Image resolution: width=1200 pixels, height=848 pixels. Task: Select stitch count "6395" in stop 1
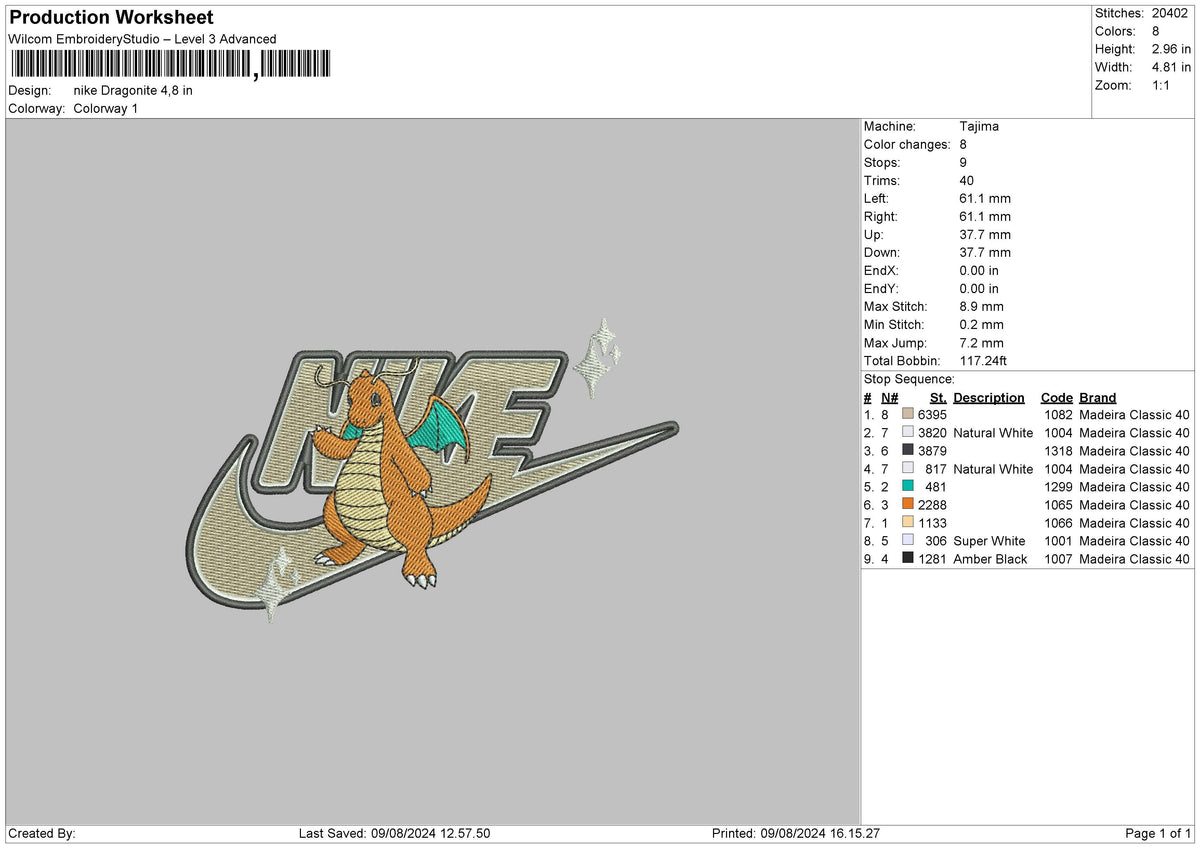[932, 415]
